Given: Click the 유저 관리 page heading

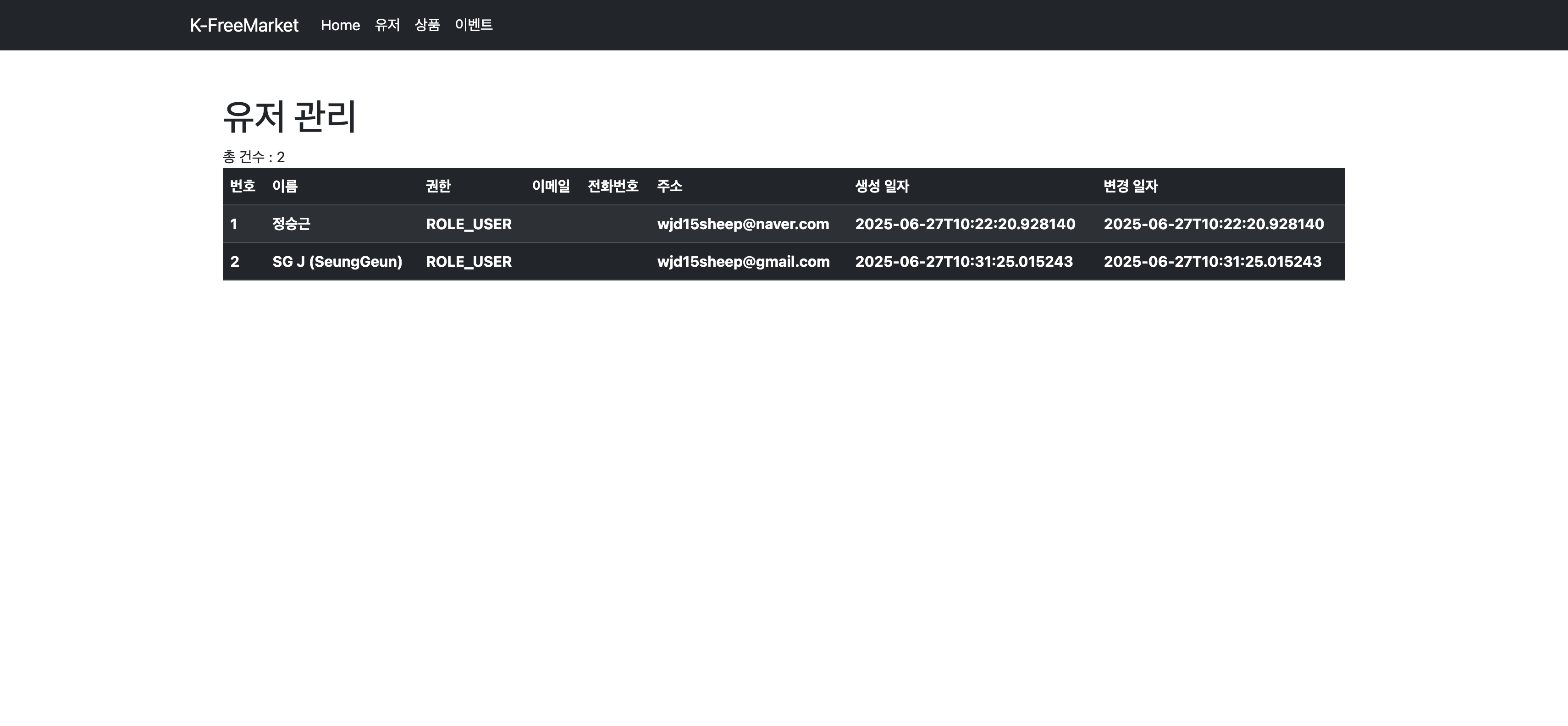Looking at the screenshot, I should [290, 116].
